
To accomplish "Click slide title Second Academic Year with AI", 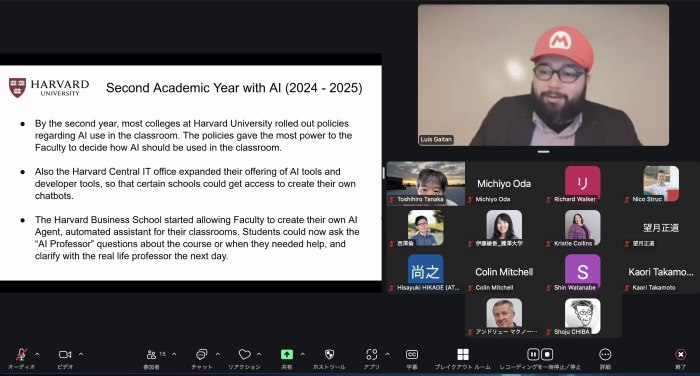I will pos(234,88).
